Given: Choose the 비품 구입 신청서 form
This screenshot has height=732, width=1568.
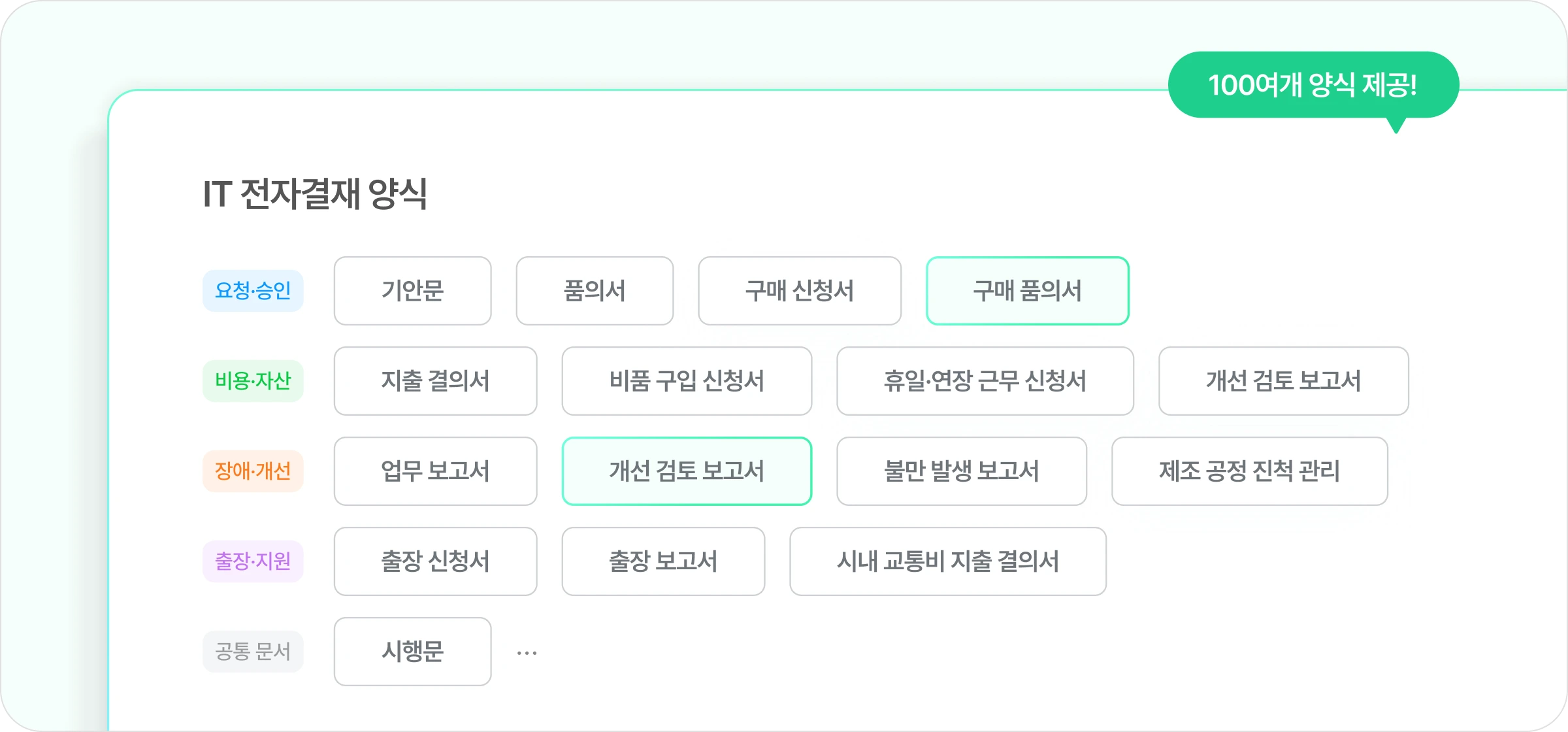Looking at the screenshot, I should coord(686,381).
